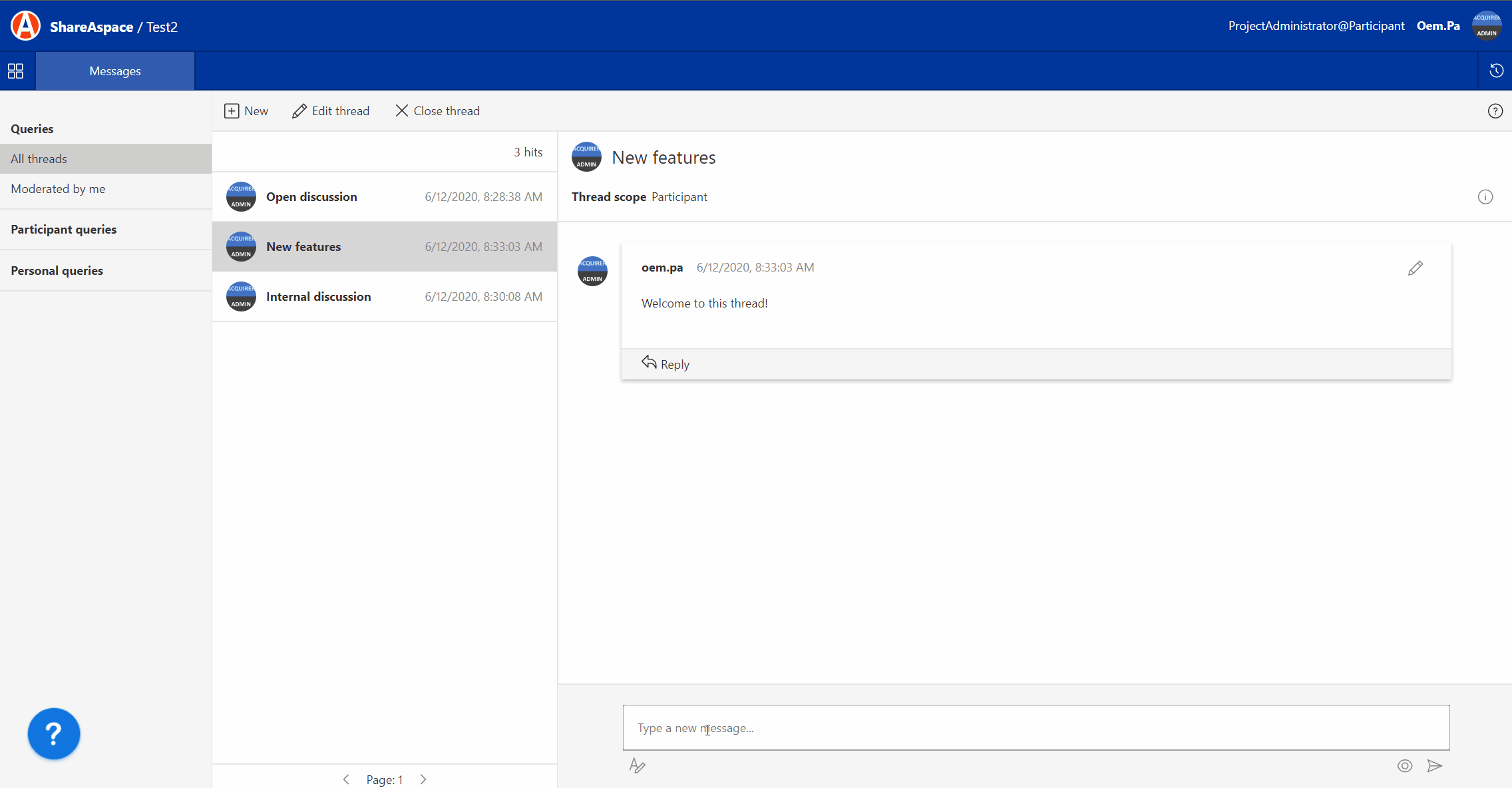Expand Participant queries section
The image size is (1512, 788).
[63, 229]
